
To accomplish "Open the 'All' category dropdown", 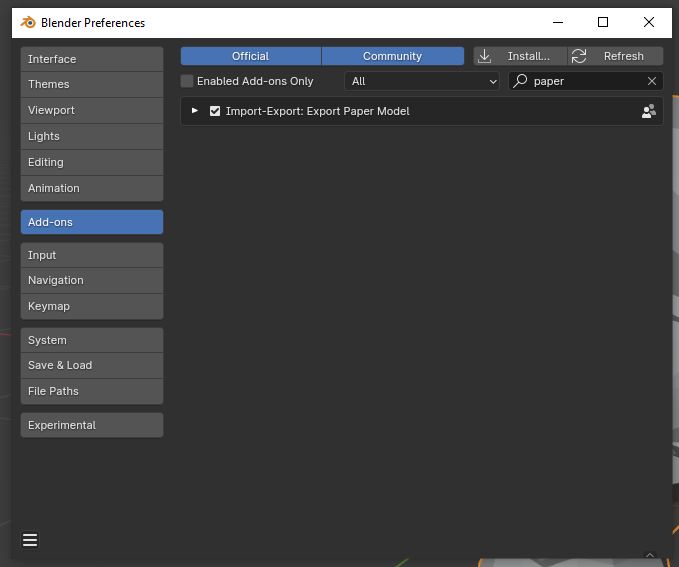I will [422, 81].
